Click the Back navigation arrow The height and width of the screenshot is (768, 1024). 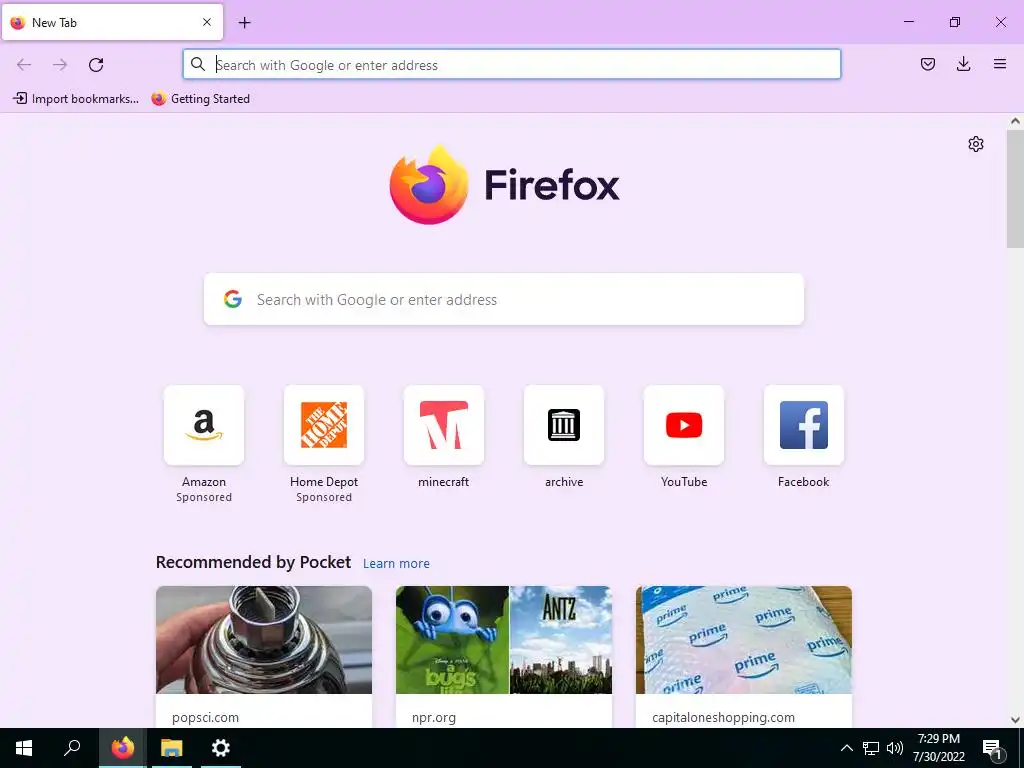click(24, 64)
